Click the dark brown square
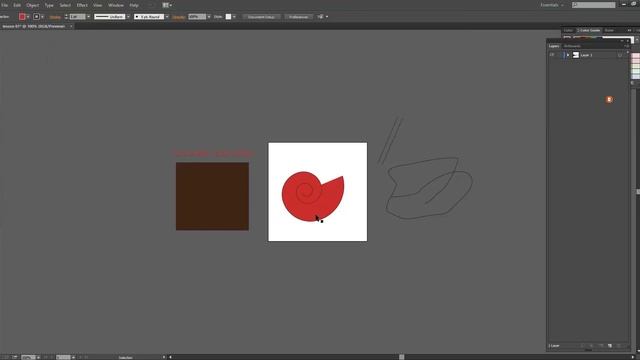The image size is (640, 360). 212,196
